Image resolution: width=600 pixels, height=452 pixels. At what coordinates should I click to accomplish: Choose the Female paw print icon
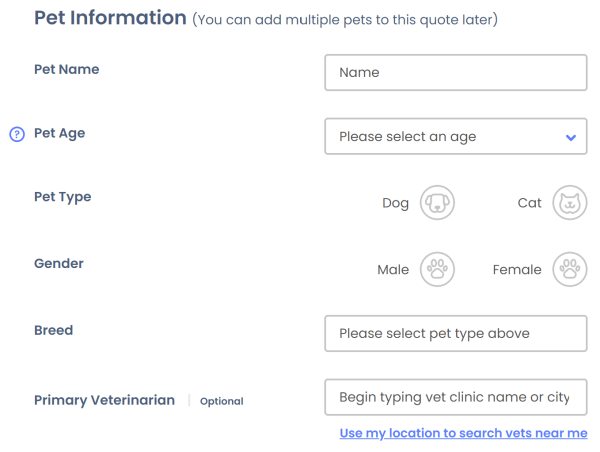[x=570, y=269]
